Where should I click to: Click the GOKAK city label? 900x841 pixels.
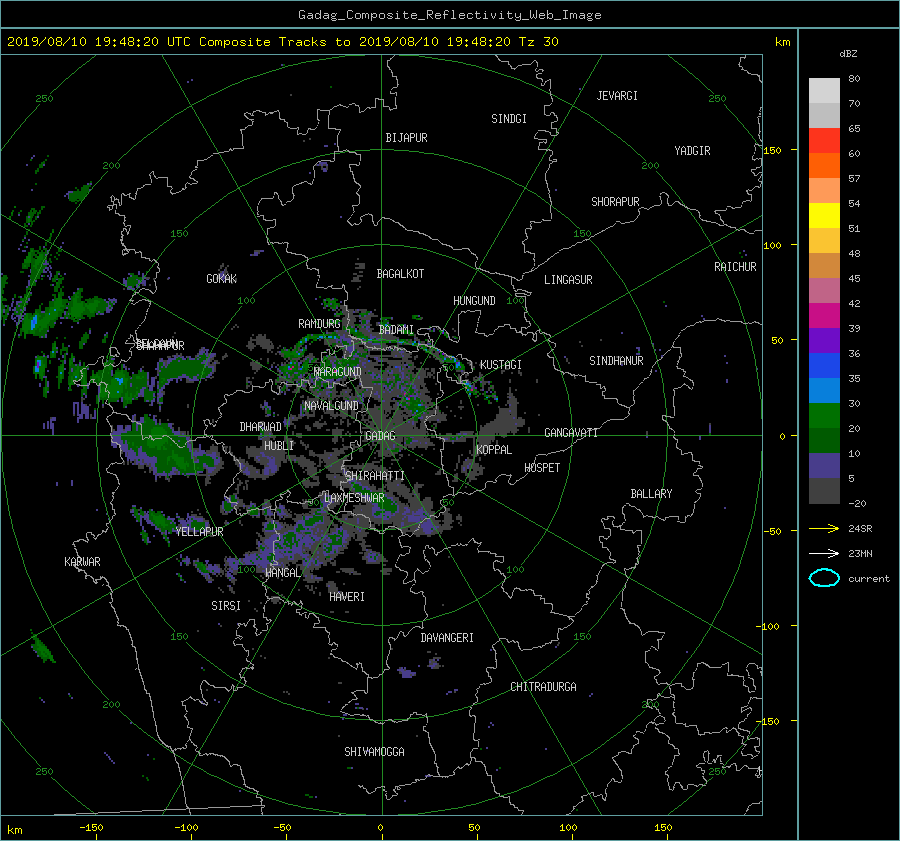point(222,278)
